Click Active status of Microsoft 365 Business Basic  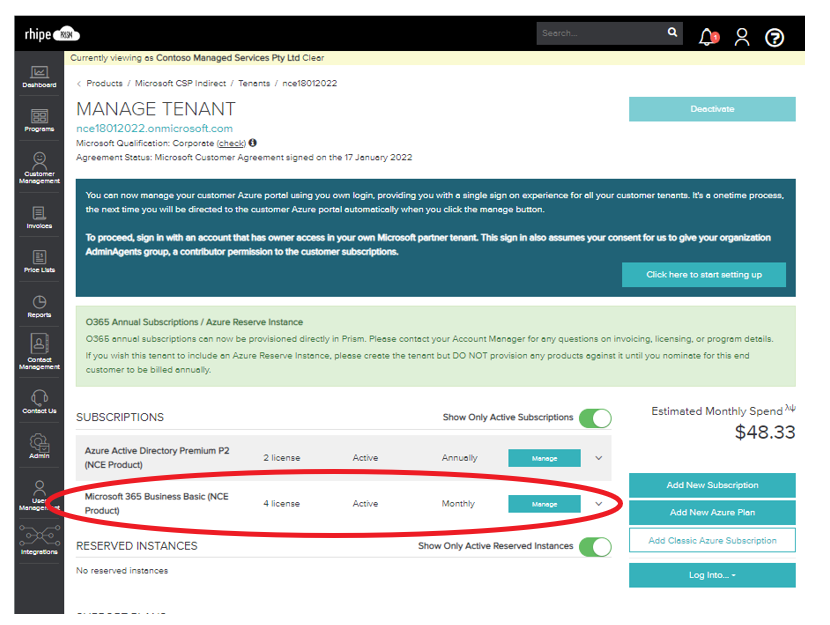coord(365,504)
